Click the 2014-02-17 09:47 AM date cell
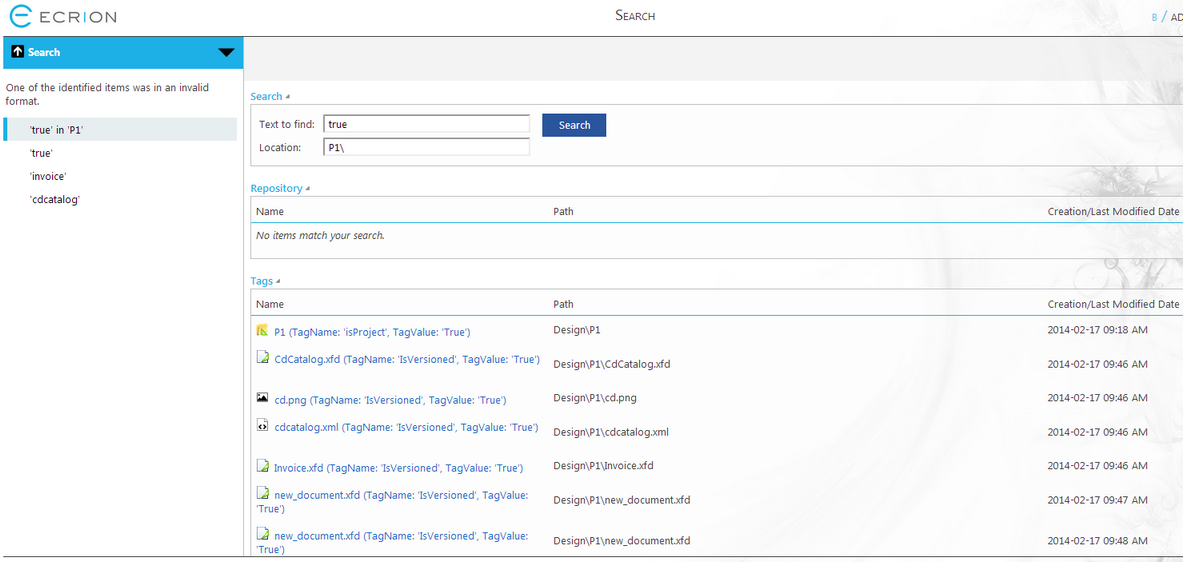This screenshot has width=1183, height=562. 1098,500
